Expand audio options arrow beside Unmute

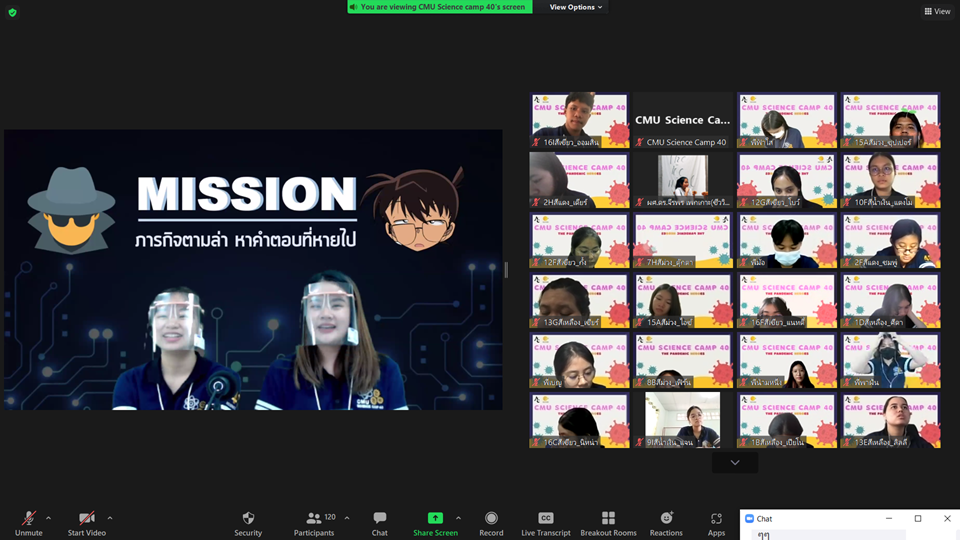[49, 518]
